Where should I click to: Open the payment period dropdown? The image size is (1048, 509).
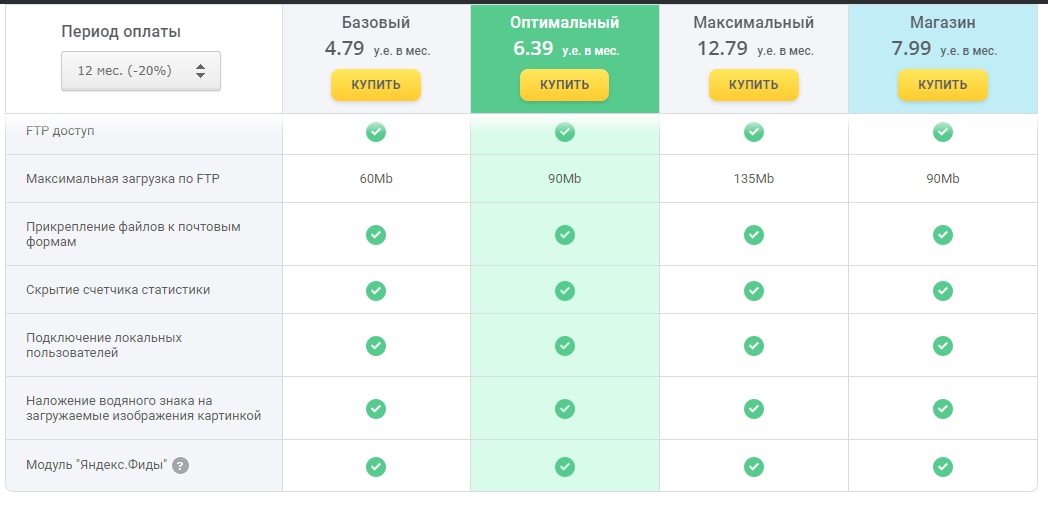[140, 71]
